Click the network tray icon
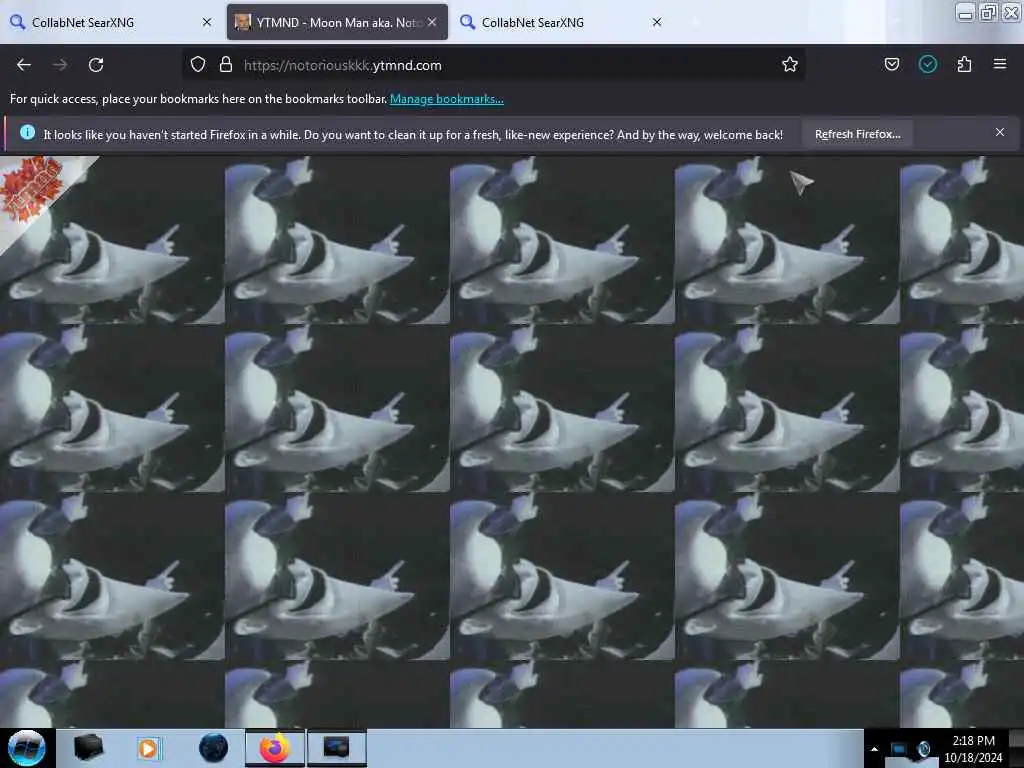The width and height of the screenshot is (1024, 768). (x=899, y=749)
